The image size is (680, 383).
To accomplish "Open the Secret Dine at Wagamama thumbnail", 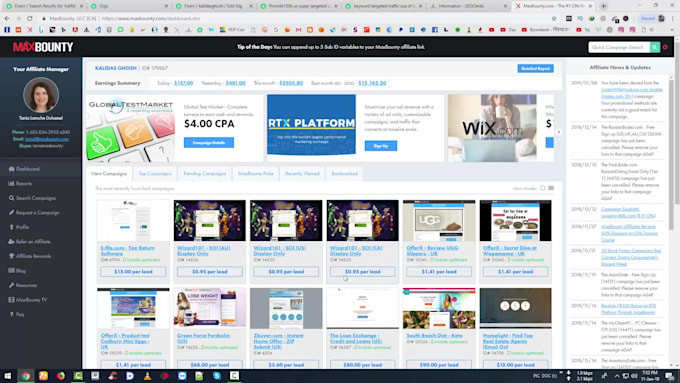I will click(515, 220).
